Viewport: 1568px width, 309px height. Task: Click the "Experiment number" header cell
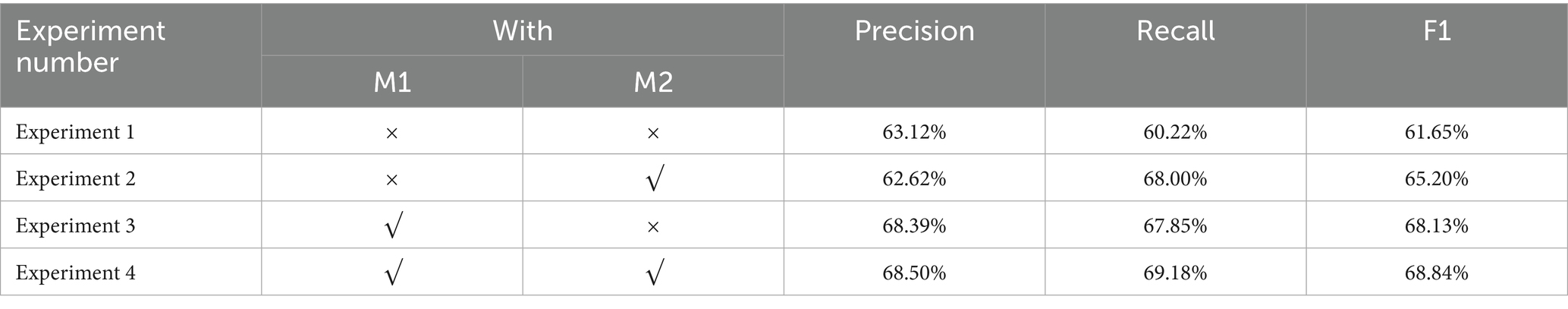point(91,46)
